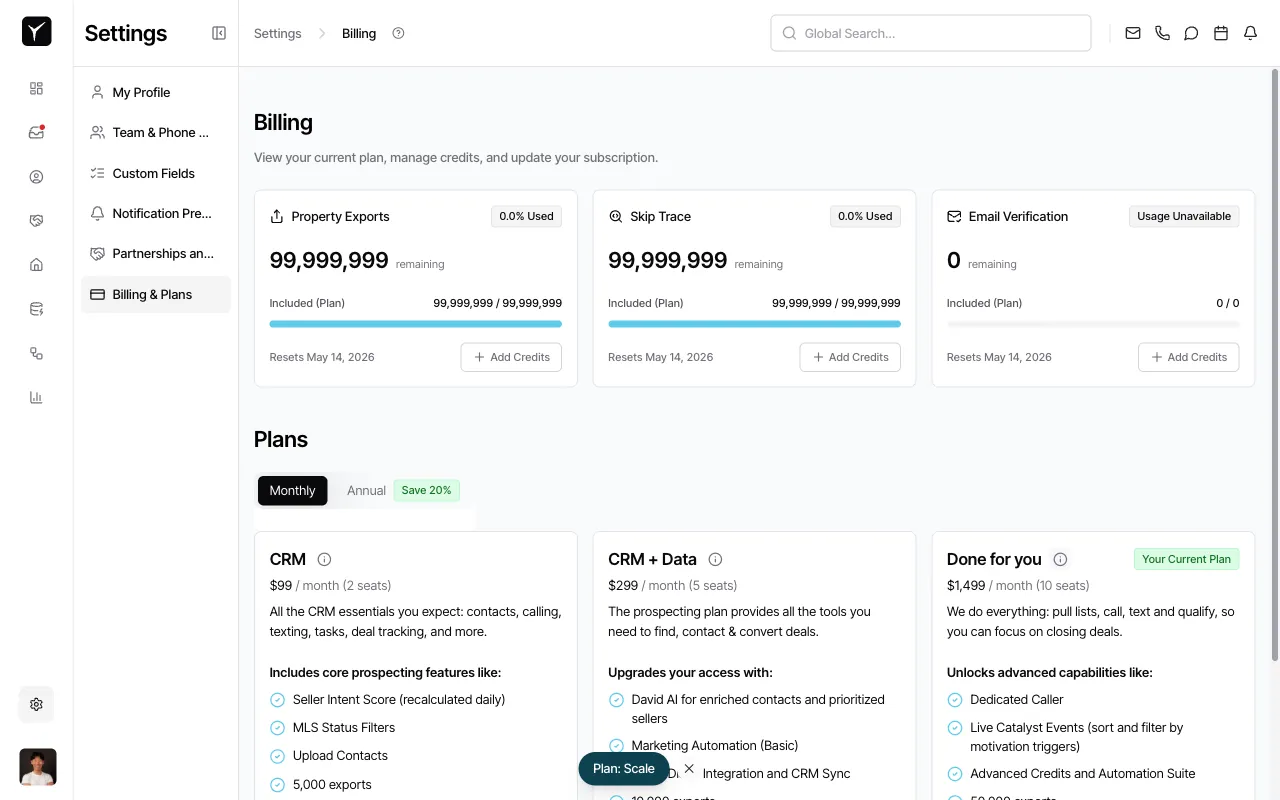Select the contacts icon in the left sidebar
The image size is (1280, 800).
tap(36, 176)
